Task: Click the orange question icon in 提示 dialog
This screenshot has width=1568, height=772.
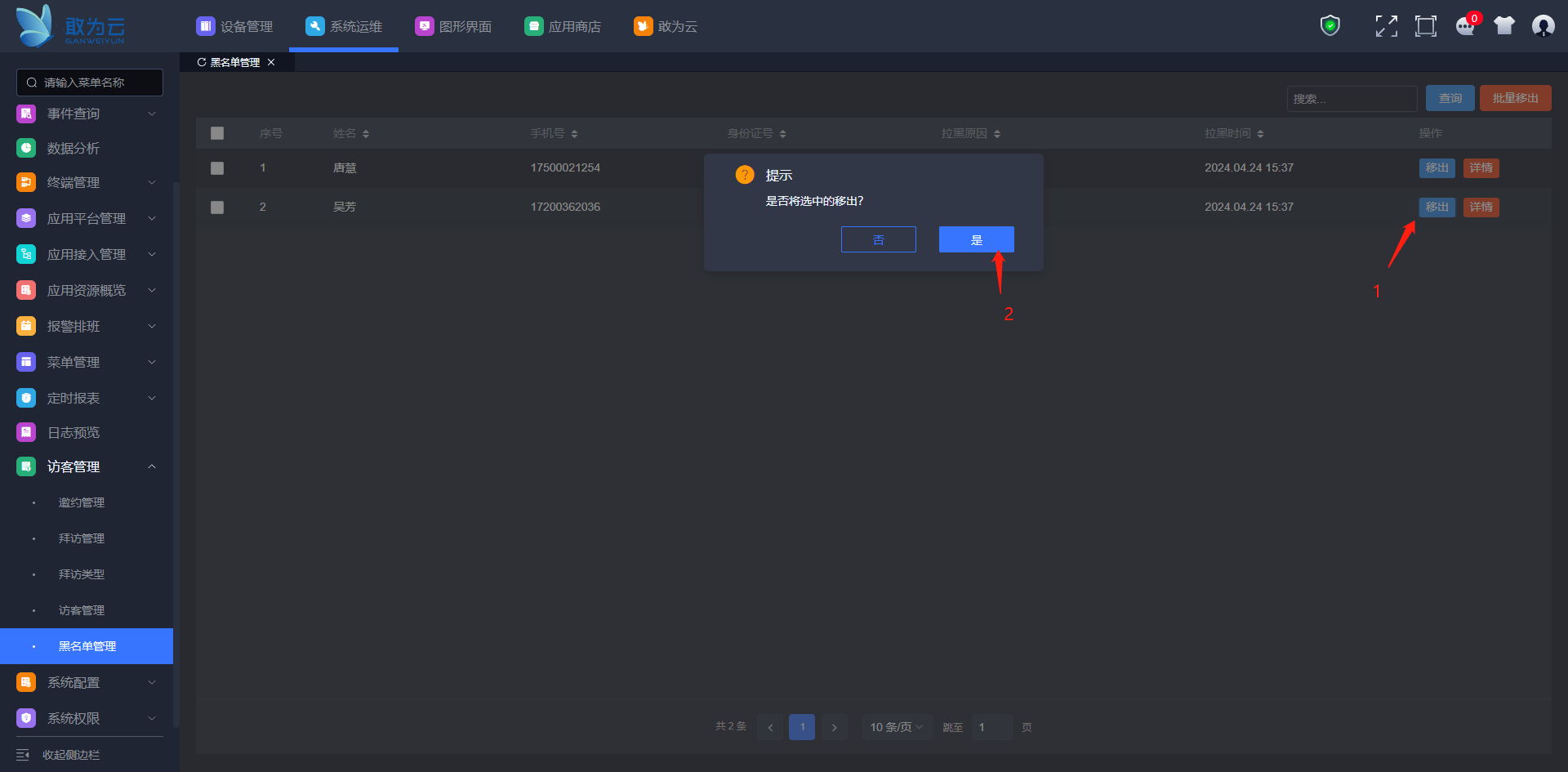Action: tap(745, 175)
